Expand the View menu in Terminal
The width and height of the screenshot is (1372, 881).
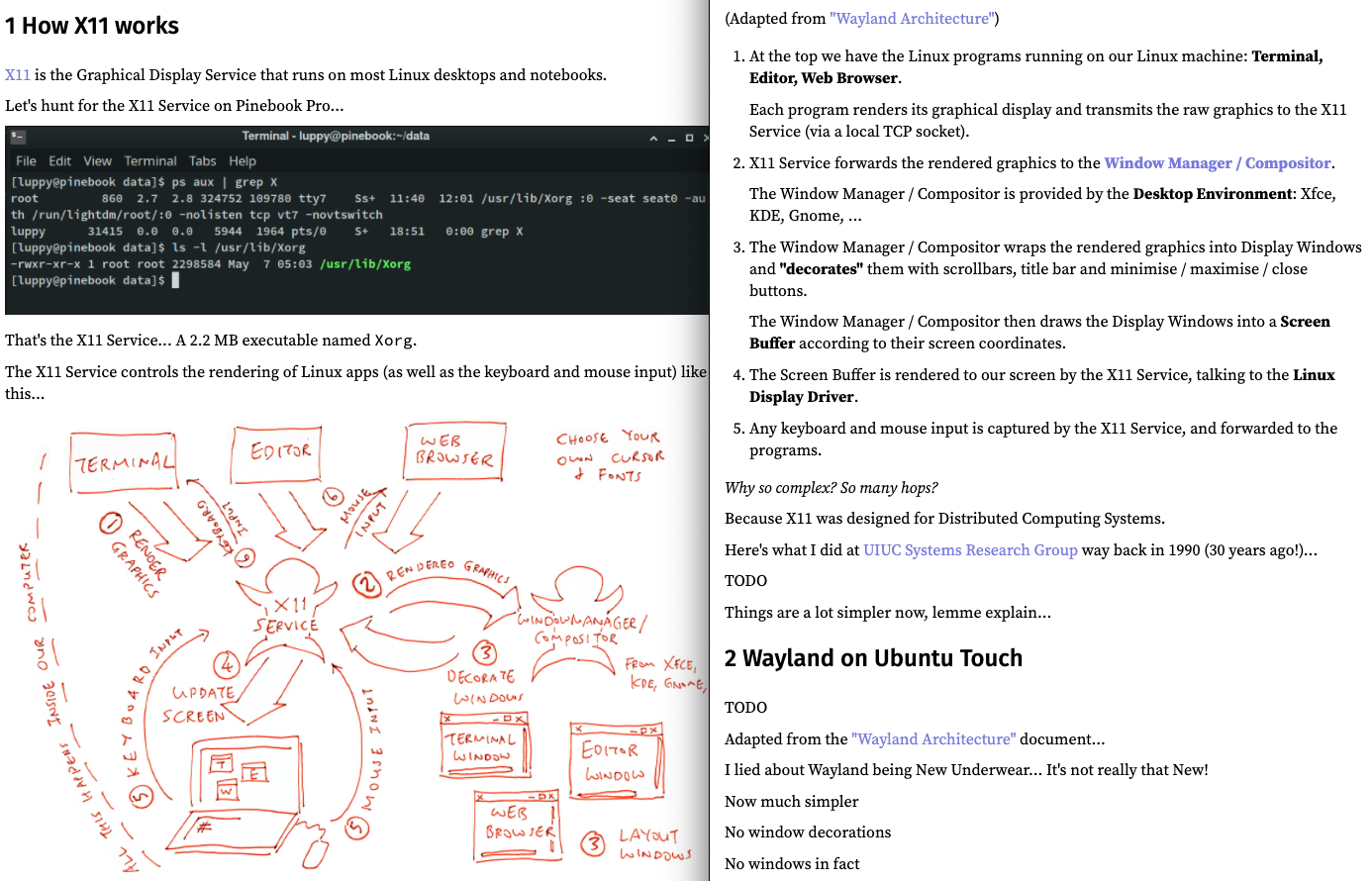pos(97,161)
